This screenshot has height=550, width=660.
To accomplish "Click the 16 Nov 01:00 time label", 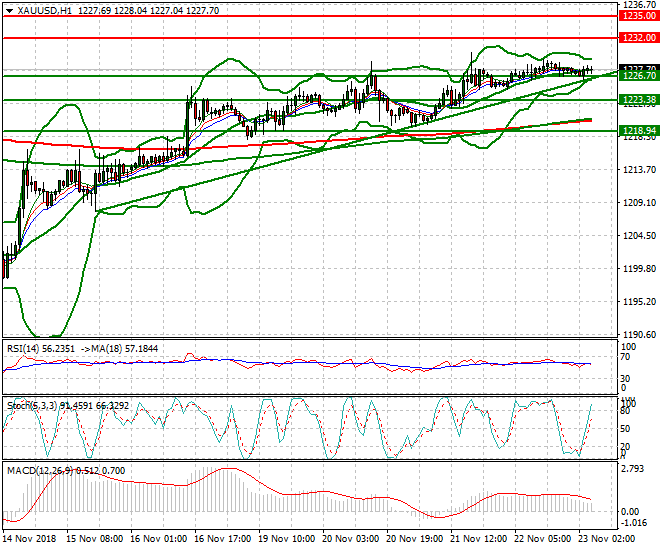I will 159,539.
